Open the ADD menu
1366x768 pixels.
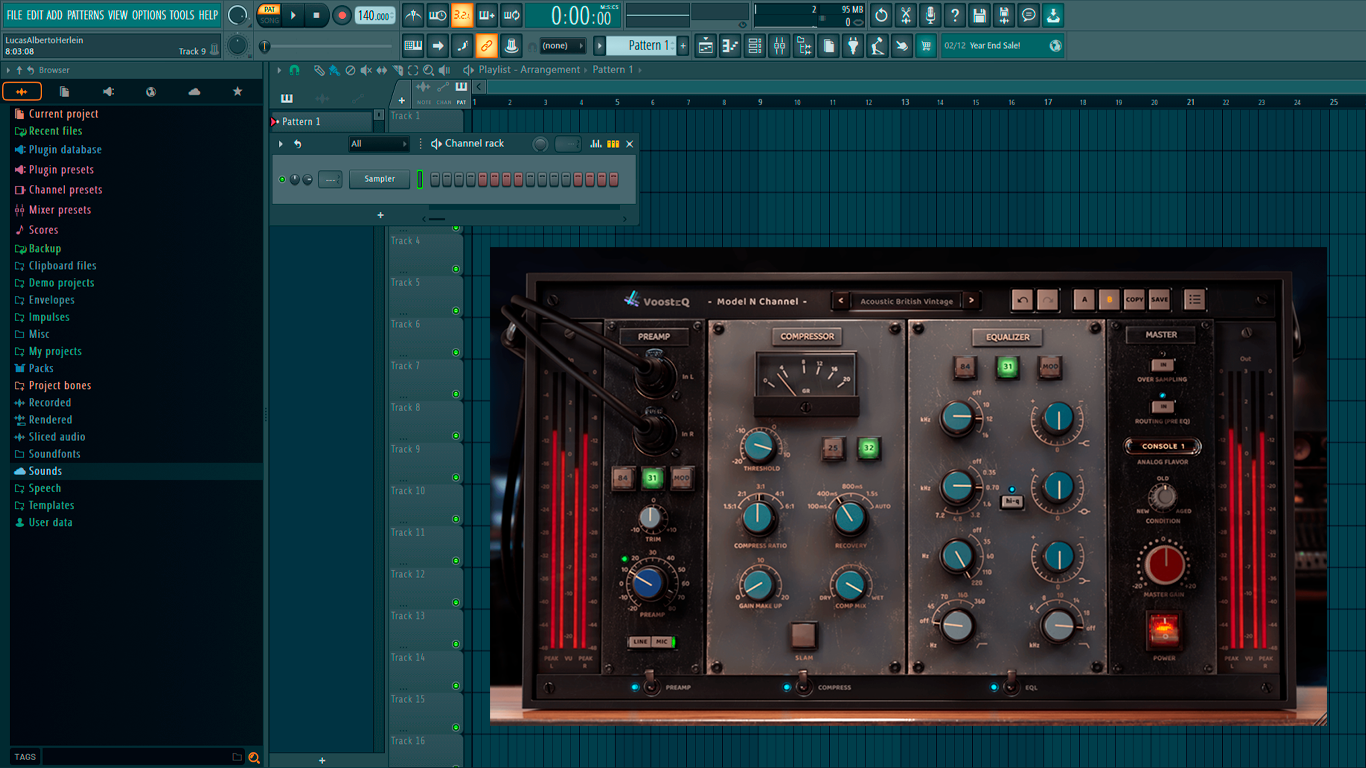pos(54,15)
